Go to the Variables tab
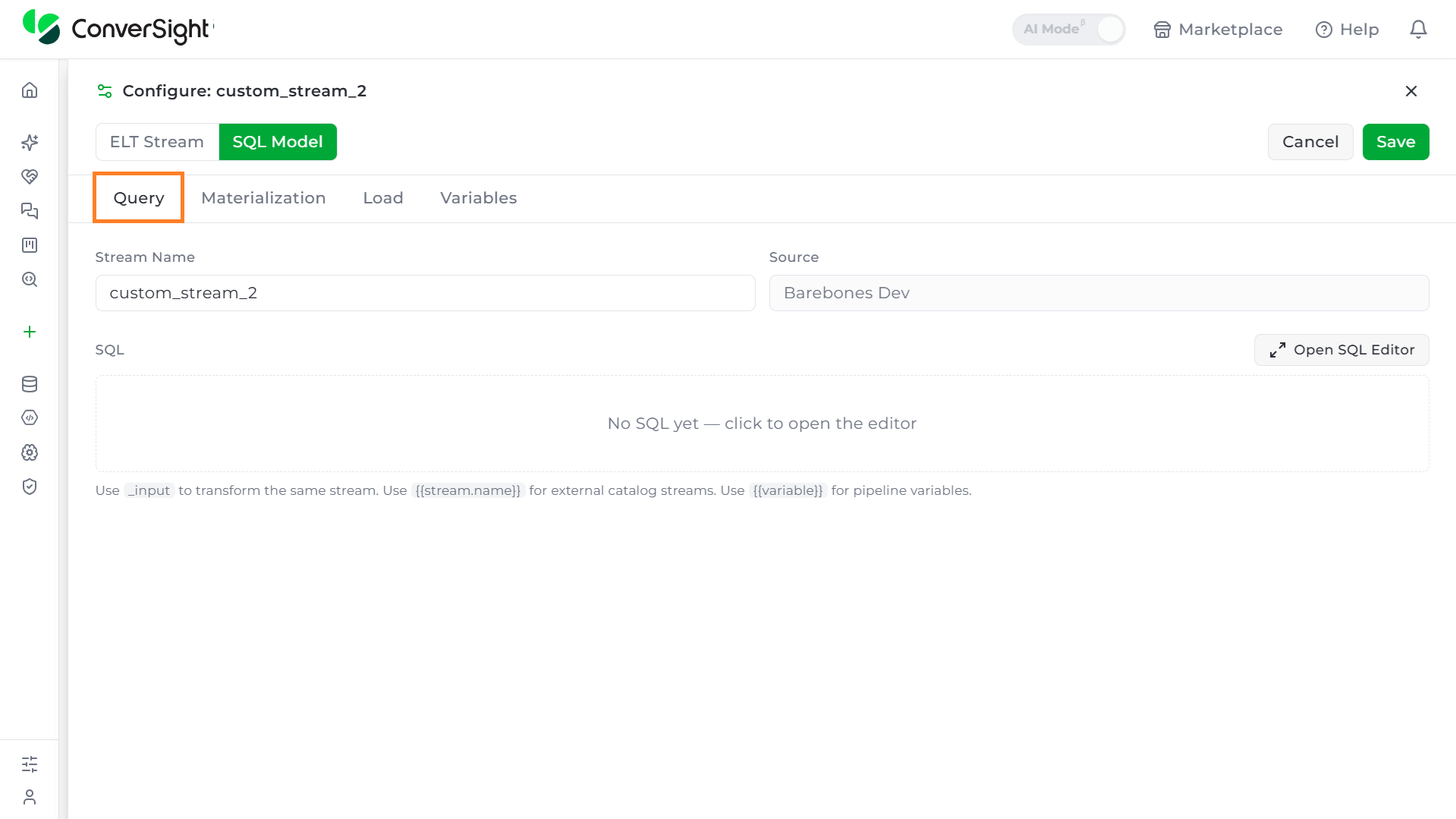The height and width of the screenshot is (819, 1456). click(x=479, y=198)
